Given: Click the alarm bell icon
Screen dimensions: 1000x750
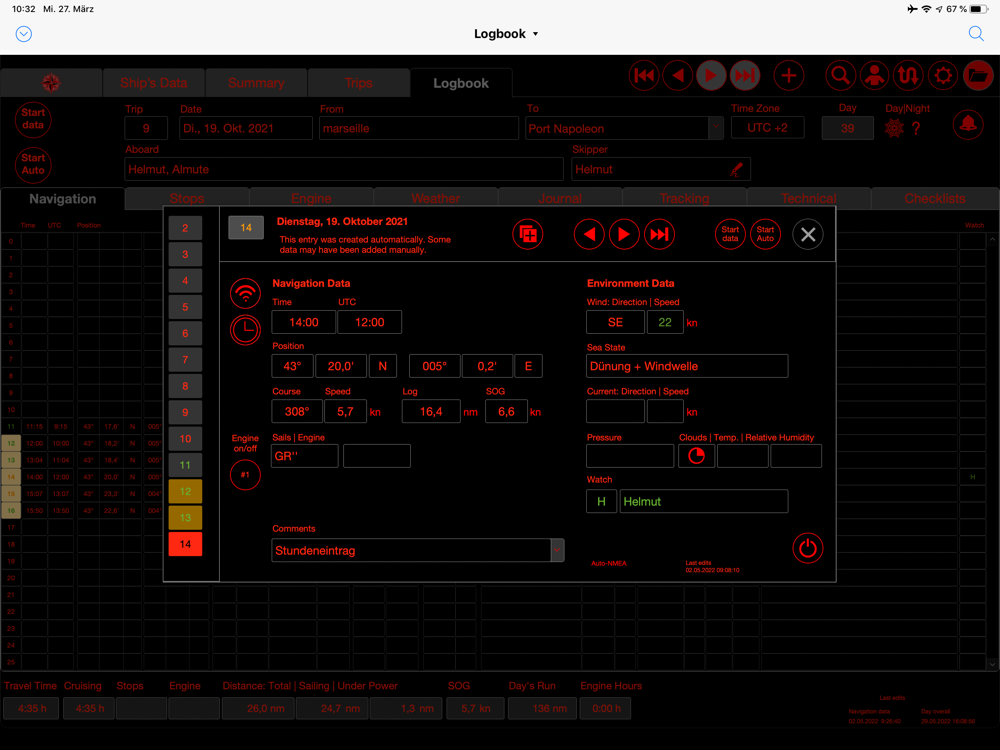Looking at the screenshot, I should [967, 124].
